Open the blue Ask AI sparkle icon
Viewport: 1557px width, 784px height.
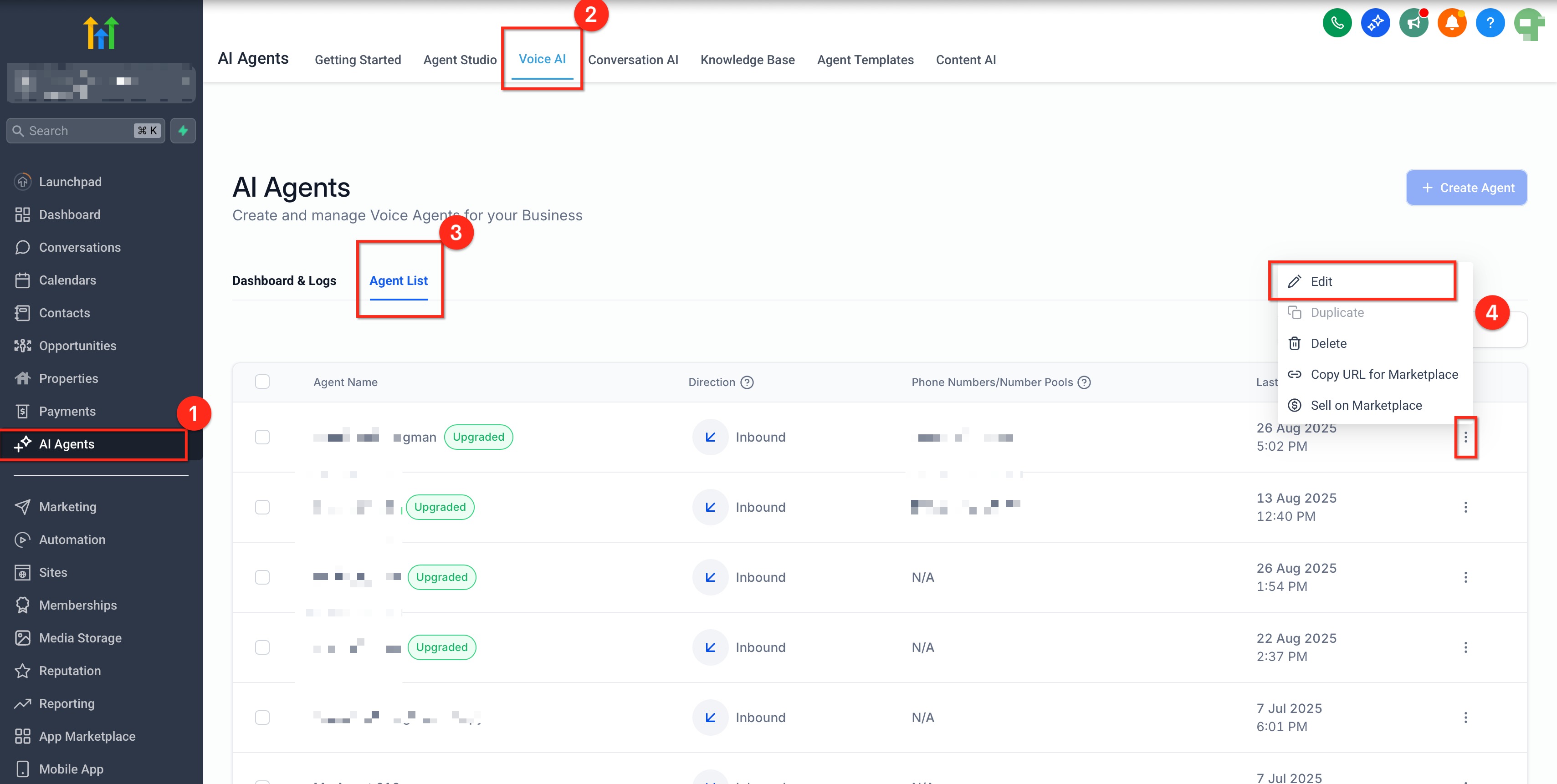pos(1375,24)
